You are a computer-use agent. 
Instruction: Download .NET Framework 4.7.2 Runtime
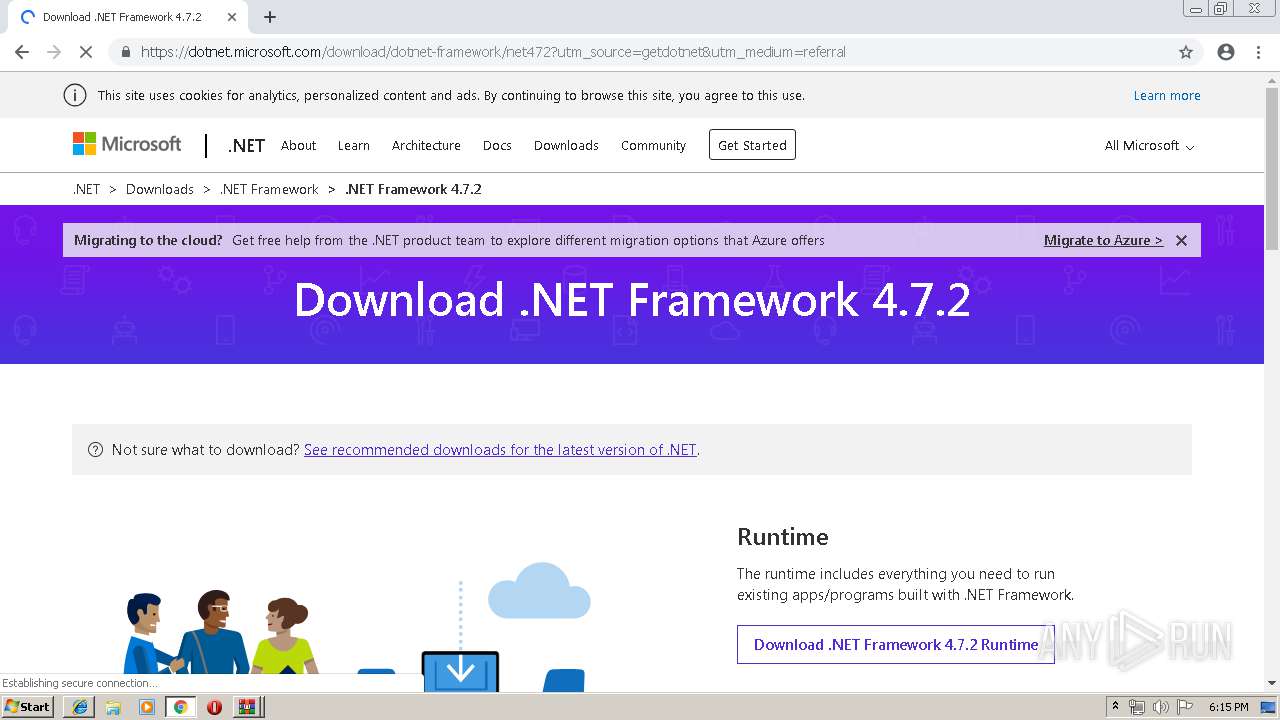point(896,645)
